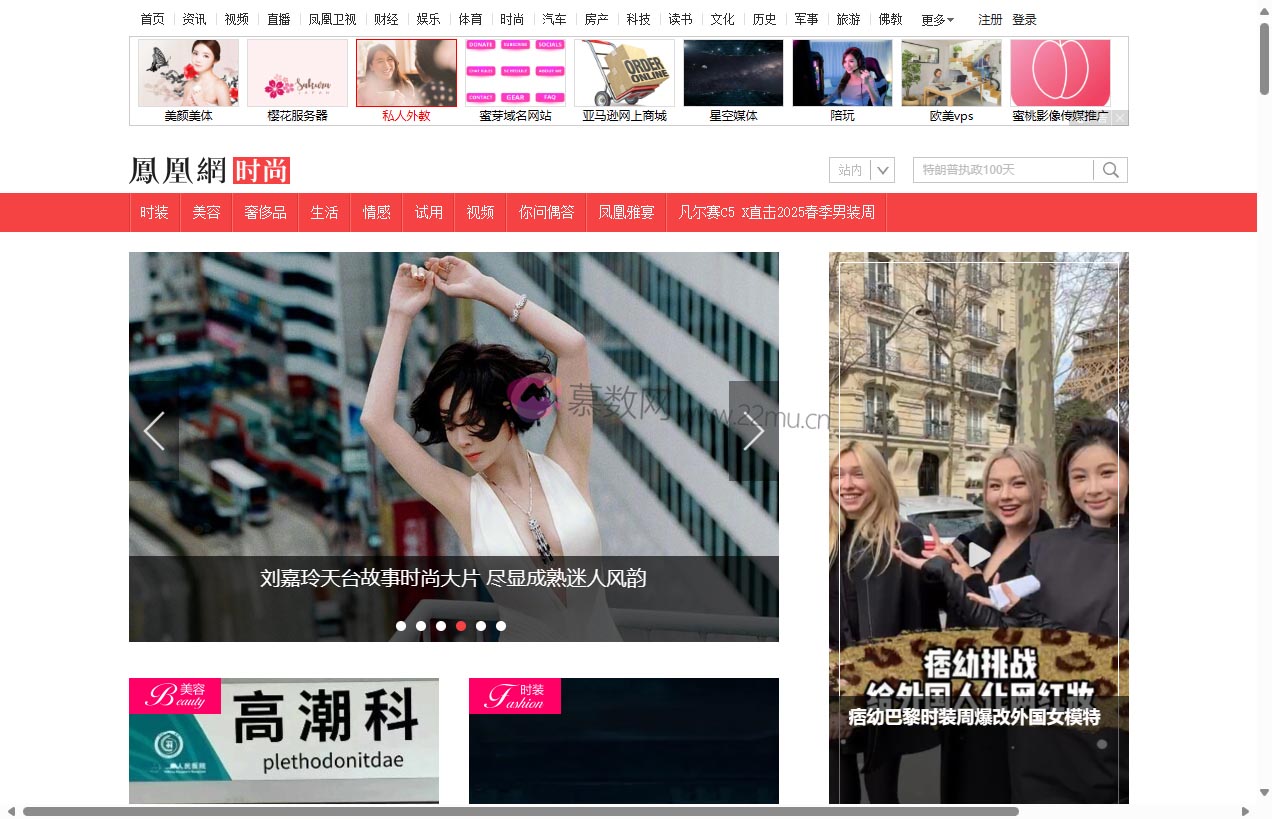Screen dimensions: 1272x819
Task: Advance carousel with the right arrow
Action: pos(753,431)
